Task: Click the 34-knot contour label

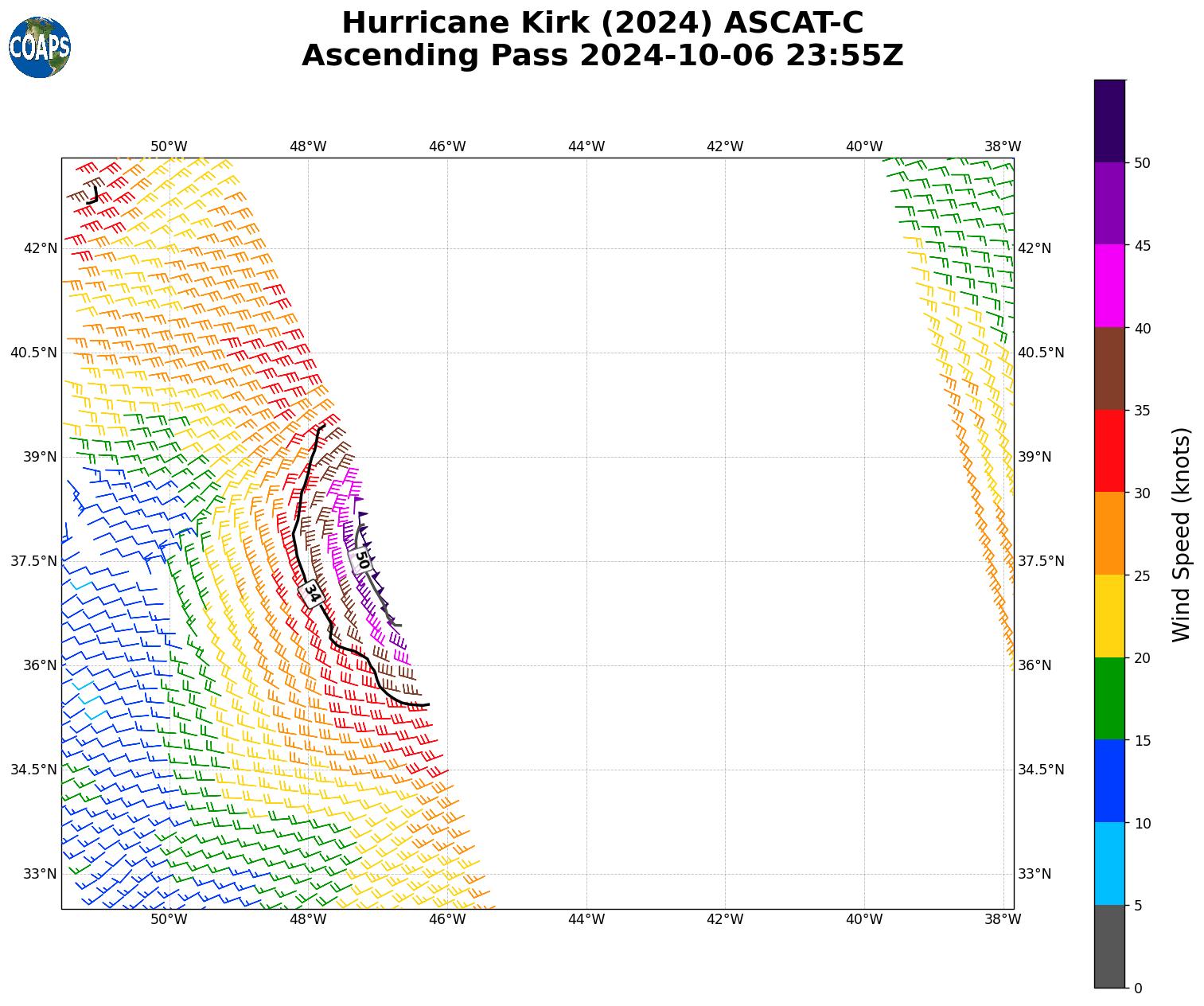Action: 312,593
